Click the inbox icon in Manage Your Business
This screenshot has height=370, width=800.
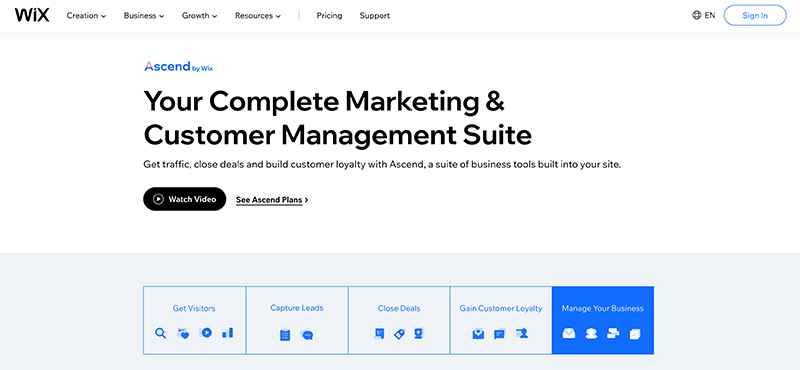(569, 334)
